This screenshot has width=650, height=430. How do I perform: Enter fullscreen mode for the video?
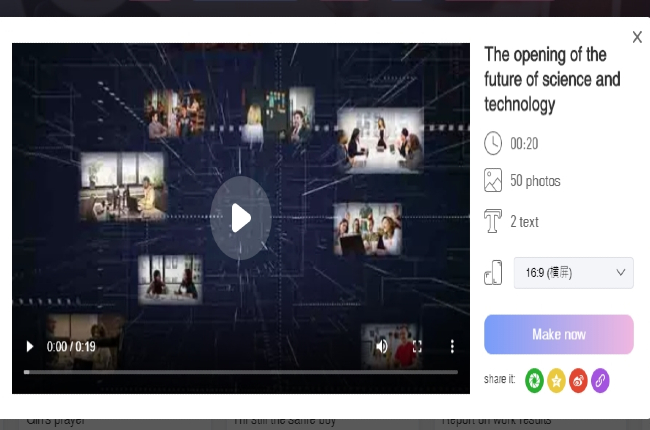pyautogui.click(x=418, y=346)
